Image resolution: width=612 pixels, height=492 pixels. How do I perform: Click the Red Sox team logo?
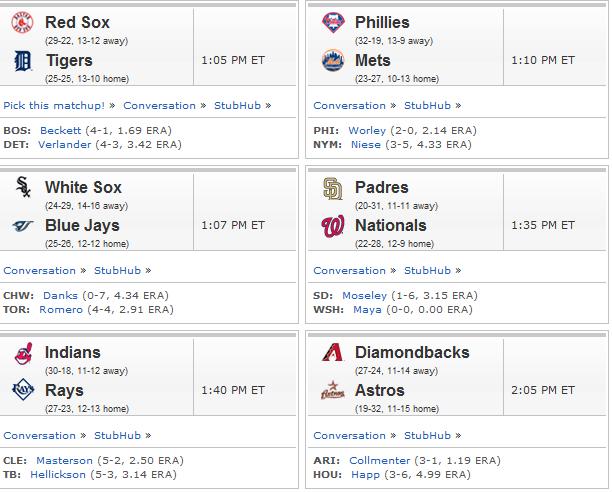point(22,23)
